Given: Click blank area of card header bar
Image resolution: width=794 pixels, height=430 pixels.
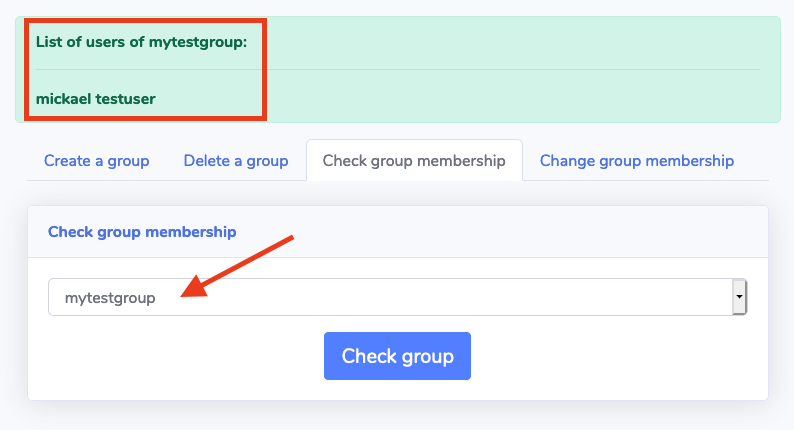Looking at the screenshot, I should [x=500, y=232].
